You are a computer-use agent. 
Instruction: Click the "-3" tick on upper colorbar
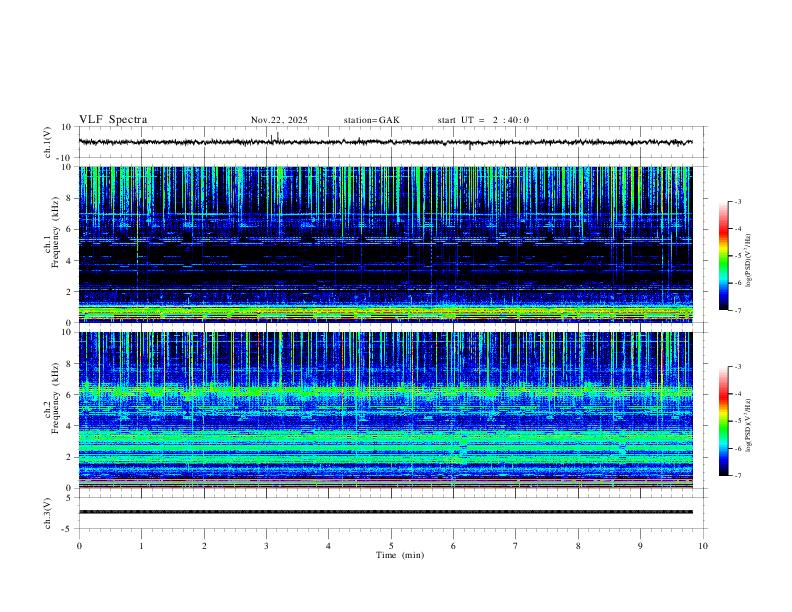pos(738,201)
